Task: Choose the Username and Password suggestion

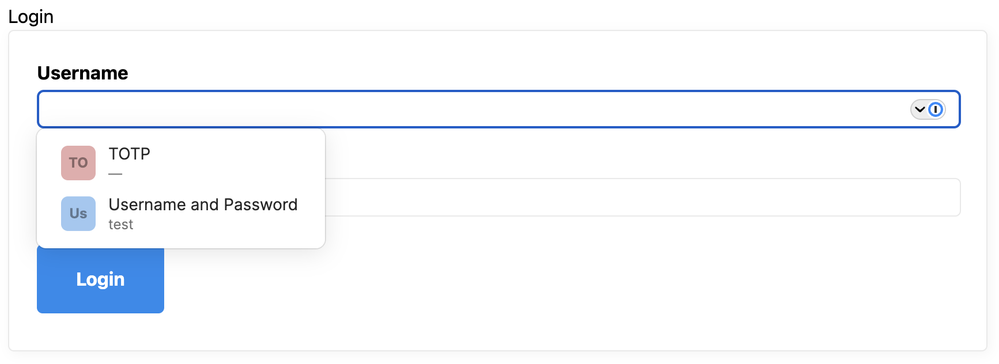Action: (181, 214)
